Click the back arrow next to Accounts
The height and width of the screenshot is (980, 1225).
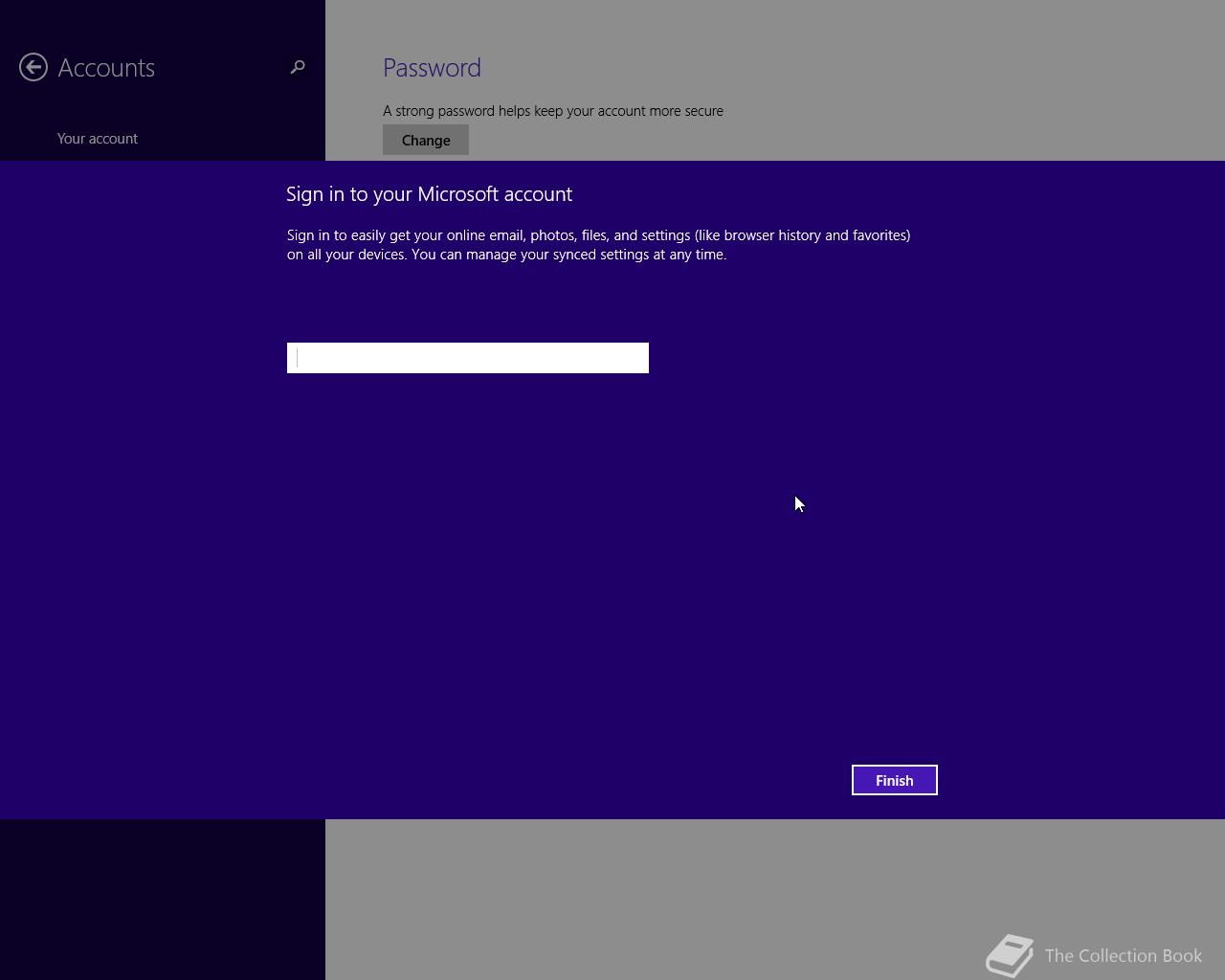tap(33, 67)
